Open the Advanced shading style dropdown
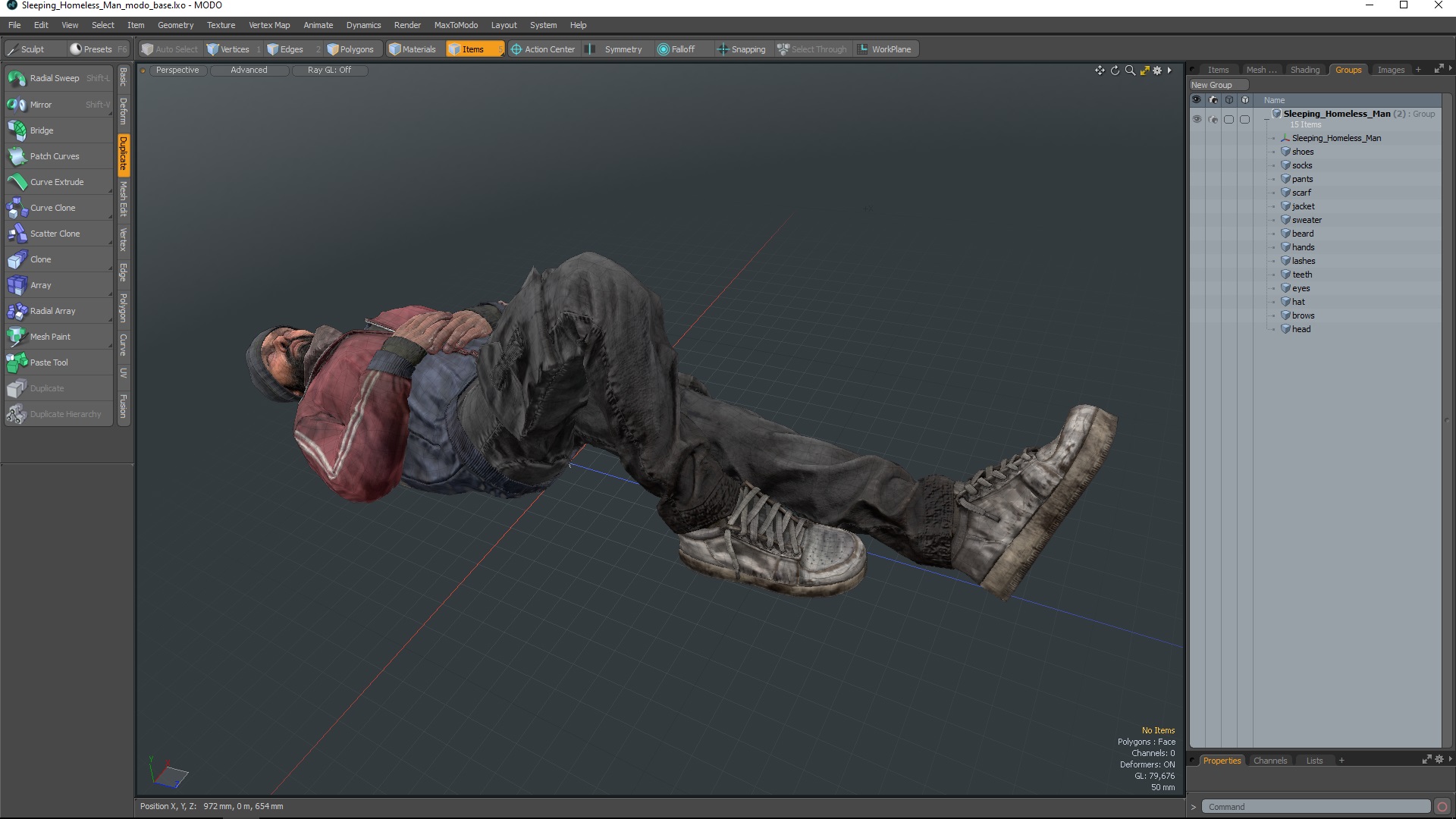 (x=249, y=71)
